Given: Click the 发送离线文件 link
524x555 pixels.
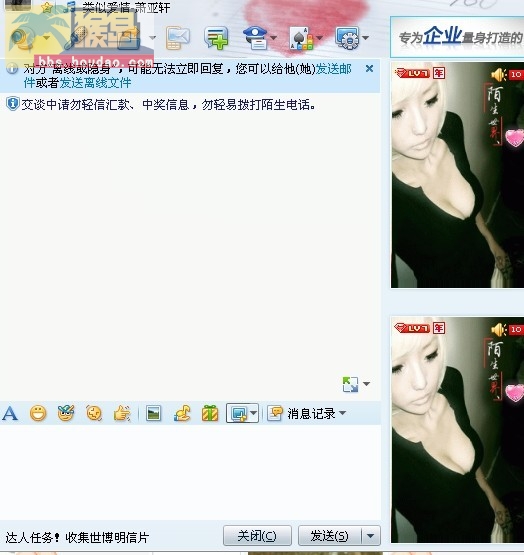Looking at the screenshot, I should tap(95, 83).
